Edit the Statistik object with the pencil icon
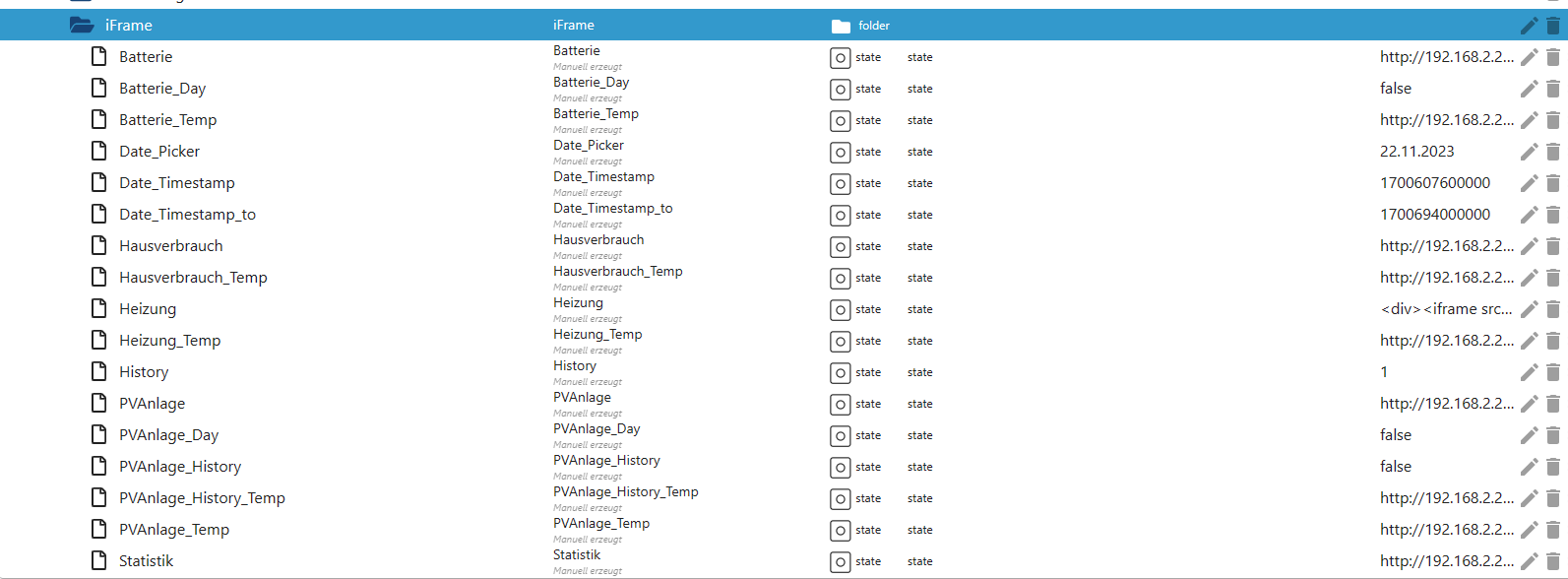Viewport: 1568px width, 579px height. [x=1529, y=561]
